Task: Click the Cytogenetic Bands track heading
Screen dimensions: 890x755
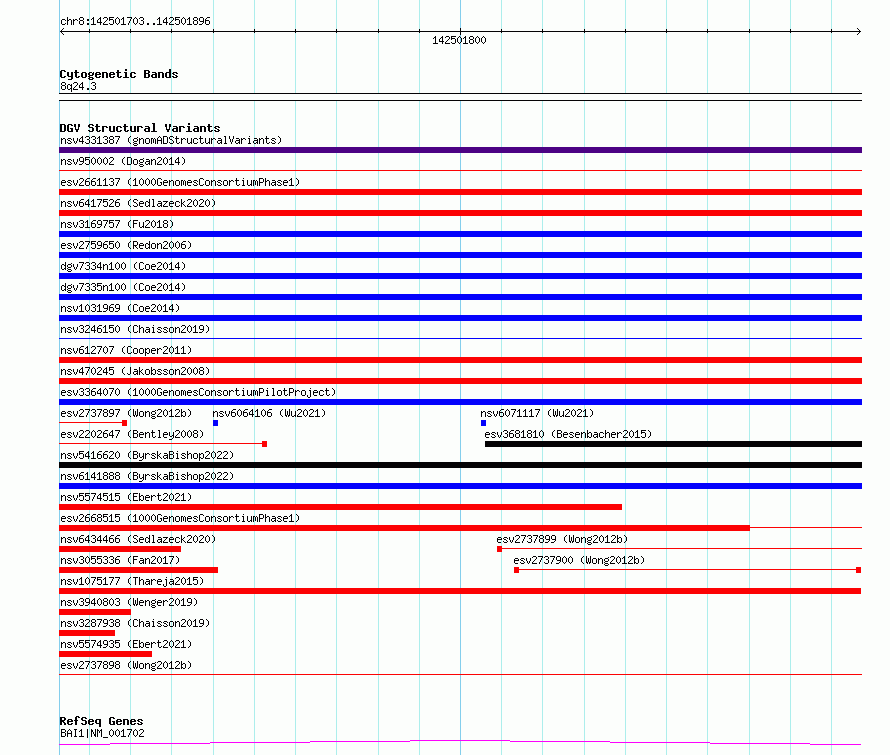Action: (x=119, y=74)
